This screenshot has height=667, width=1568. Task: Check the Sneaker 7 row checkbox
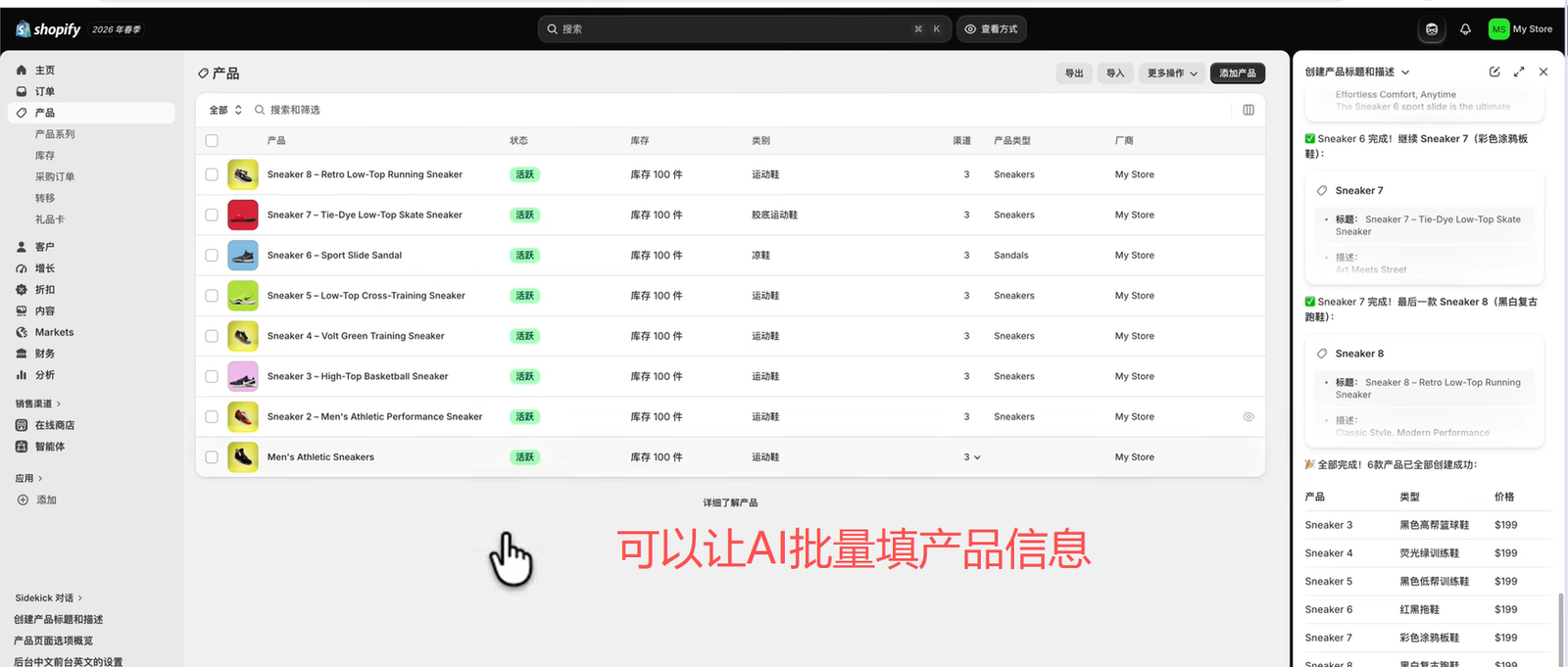[x=212, y=214]
